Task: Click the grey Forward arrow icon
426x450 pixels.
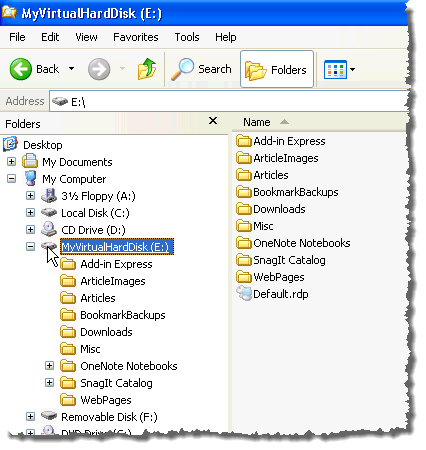Action: pos(99,69)
